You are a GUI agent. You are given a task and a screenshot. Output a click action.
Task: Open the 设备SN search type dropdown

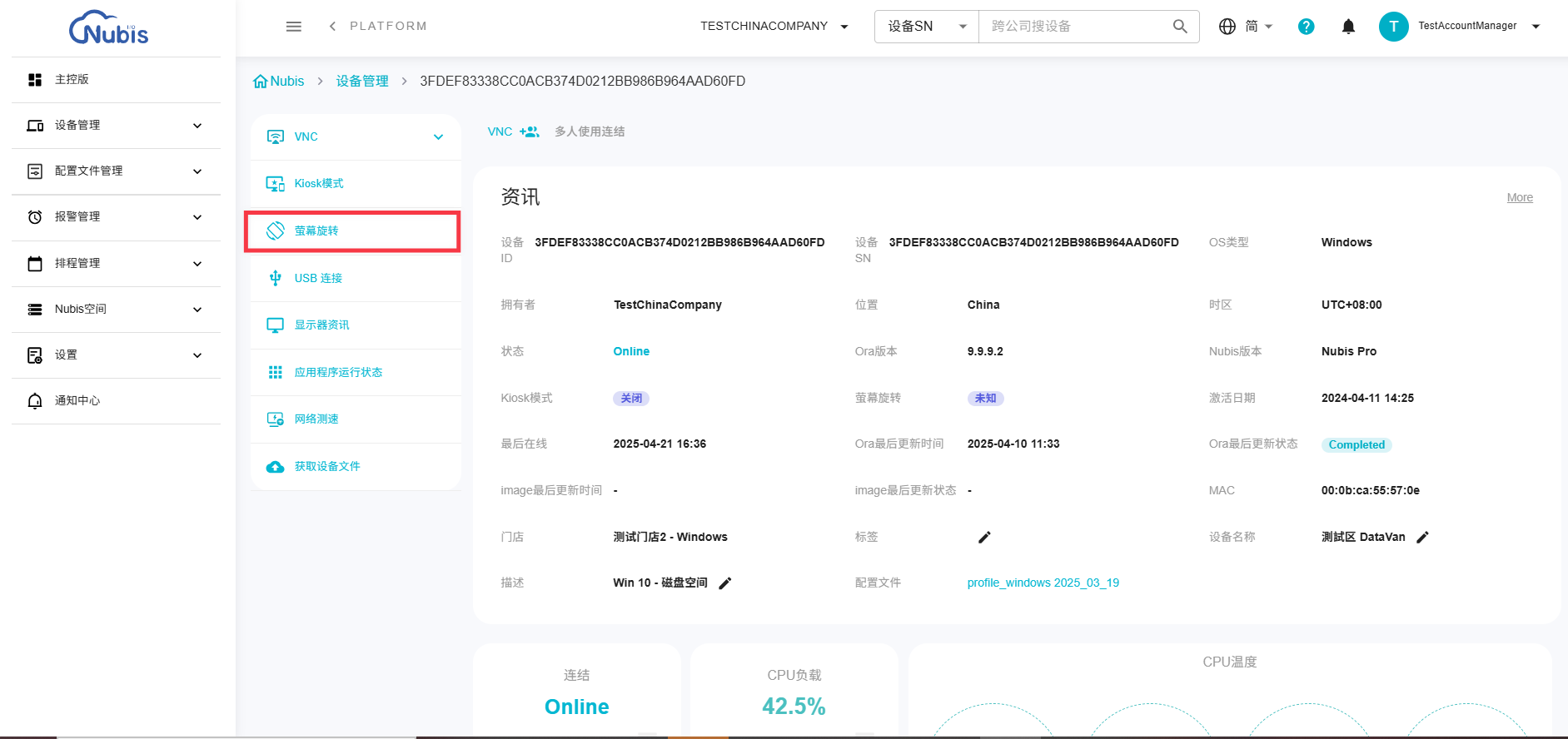(927, 27)
